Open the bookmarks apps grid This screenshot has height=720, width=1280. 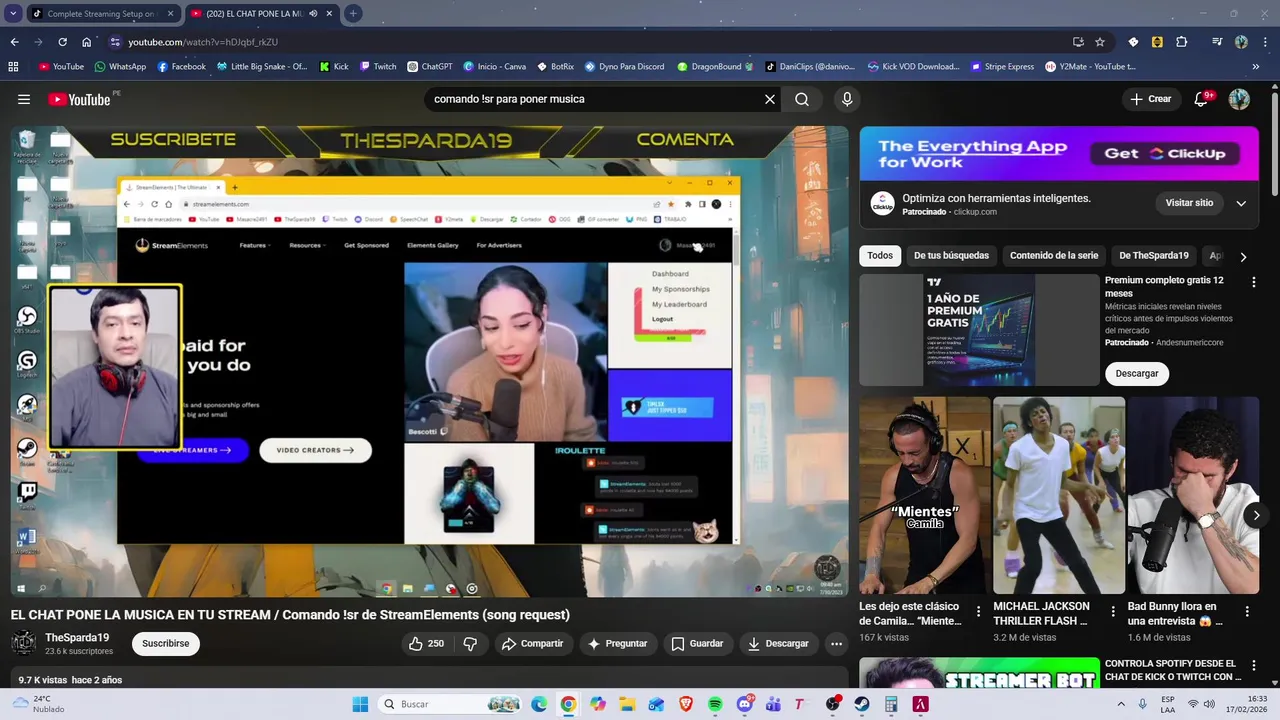click(x=13, y=67)
